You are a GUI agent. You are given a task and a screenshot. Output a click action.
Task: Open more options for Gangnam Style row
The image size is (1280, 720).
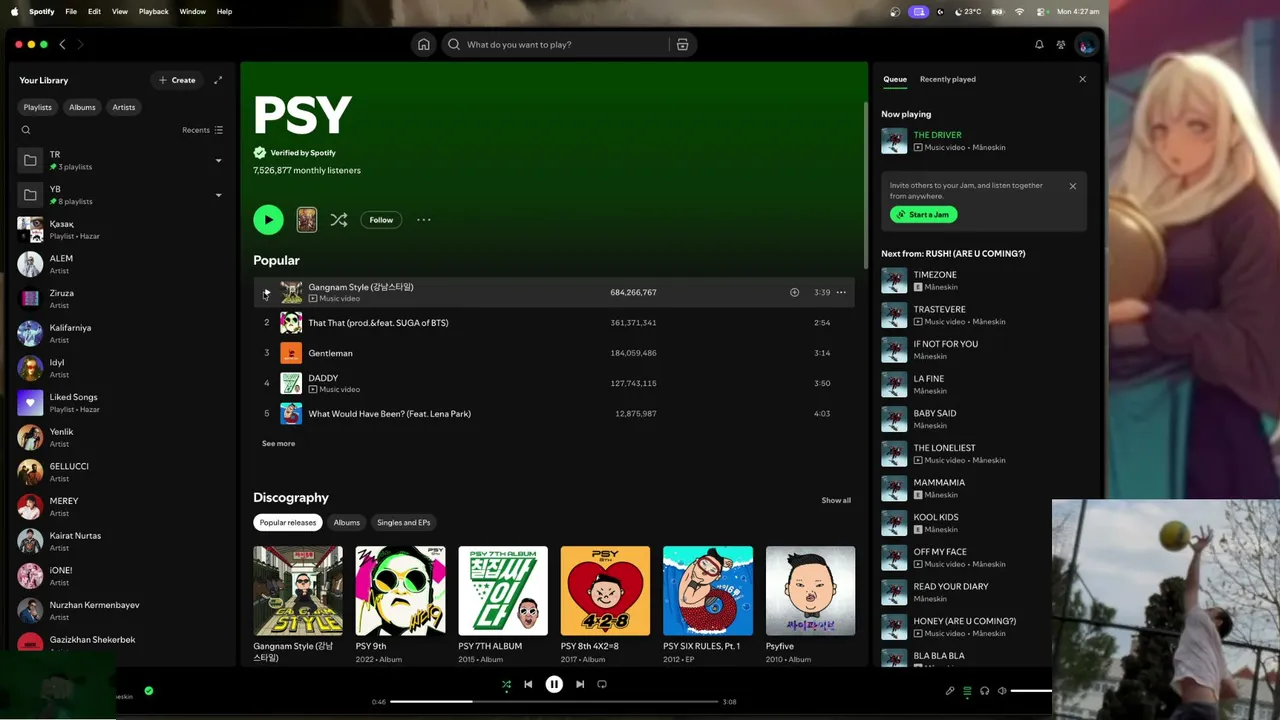click(841, 292)
